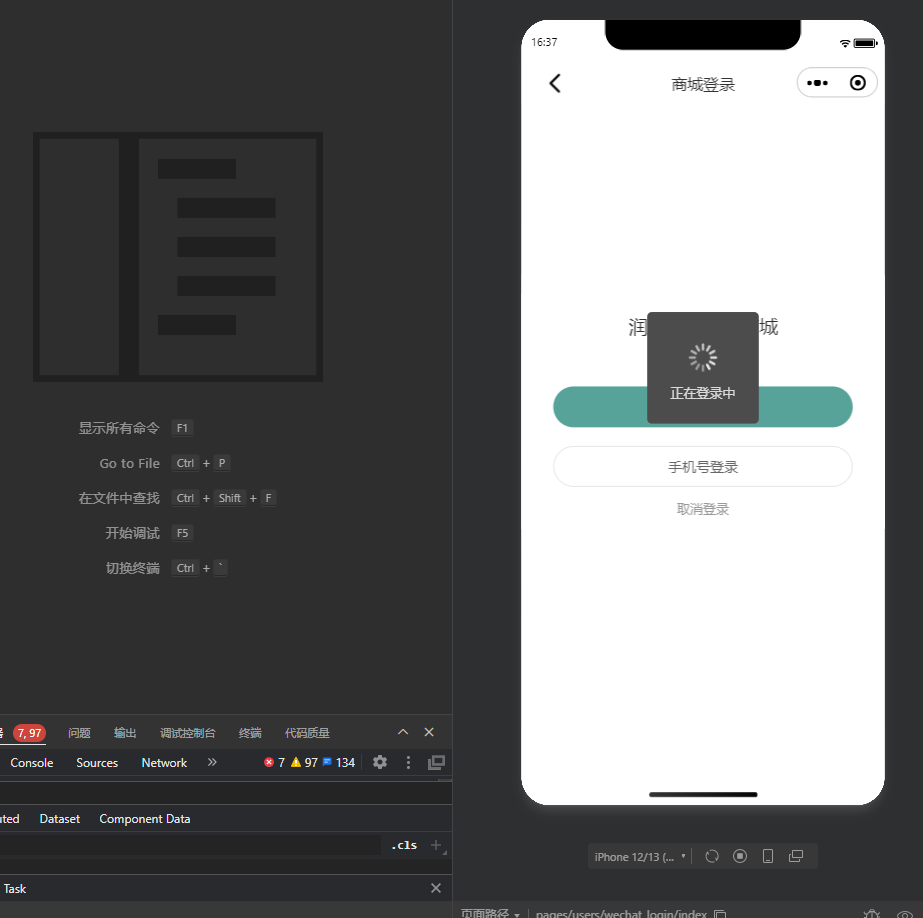Screen dimensions: 923x918
Task: Select the iPhone 12/13 device dropdown
Action: tap(639, 857)
